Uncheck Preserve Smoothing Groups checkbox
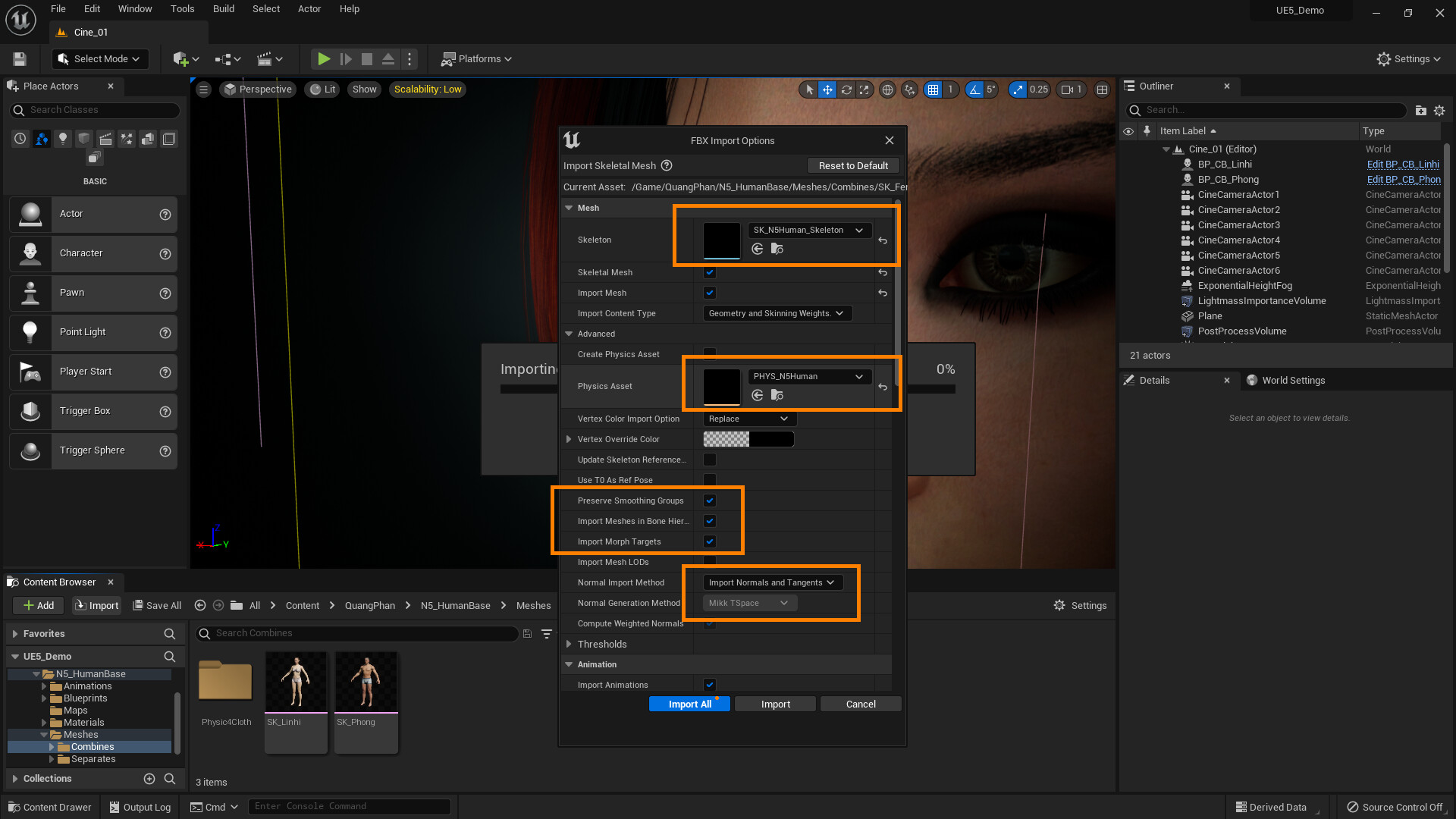This screenshot has height=819, width=1456. click(x=710, y=500)
